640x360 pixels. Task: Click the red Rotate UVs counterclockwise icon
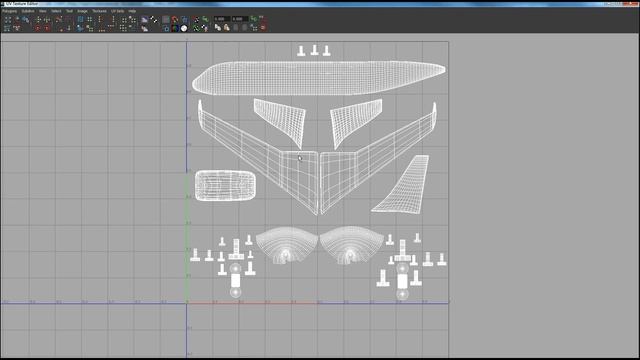38,28
